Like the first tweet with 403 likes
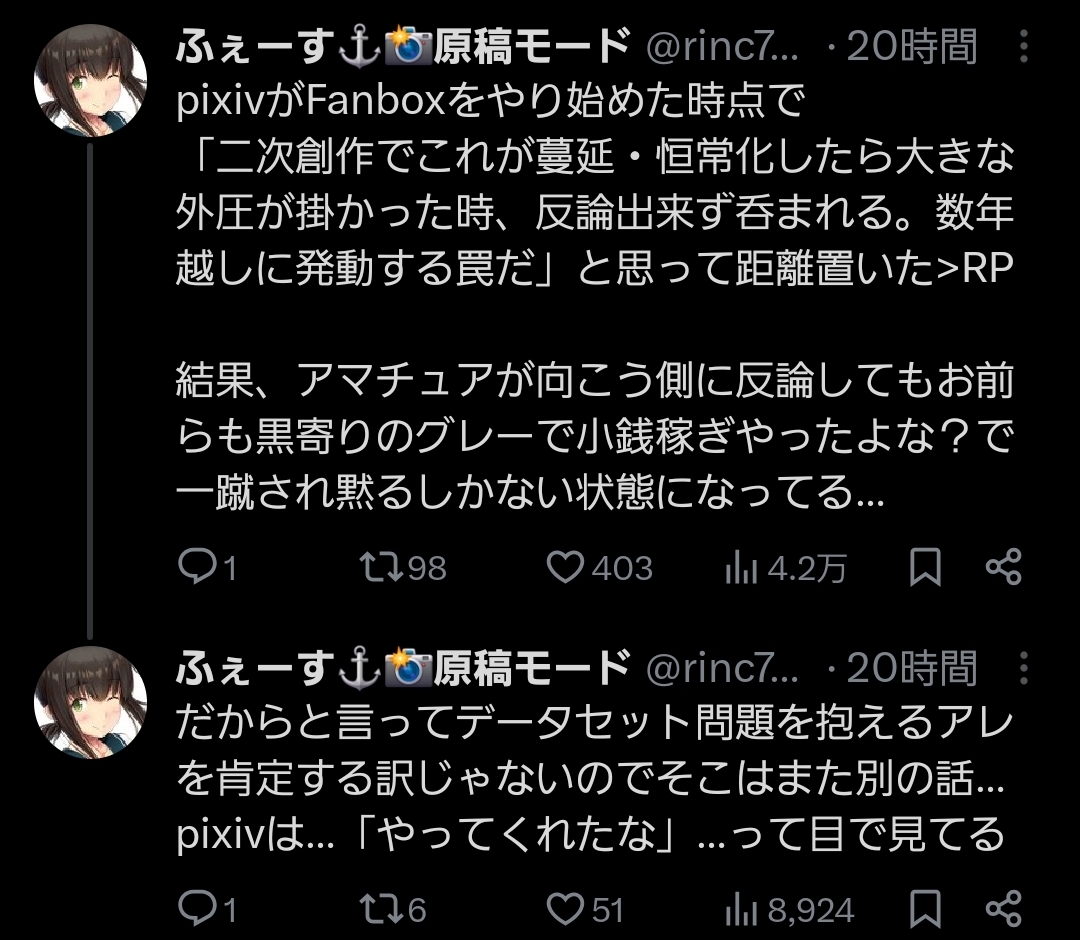1080x940 pixels. pos(567,568)
